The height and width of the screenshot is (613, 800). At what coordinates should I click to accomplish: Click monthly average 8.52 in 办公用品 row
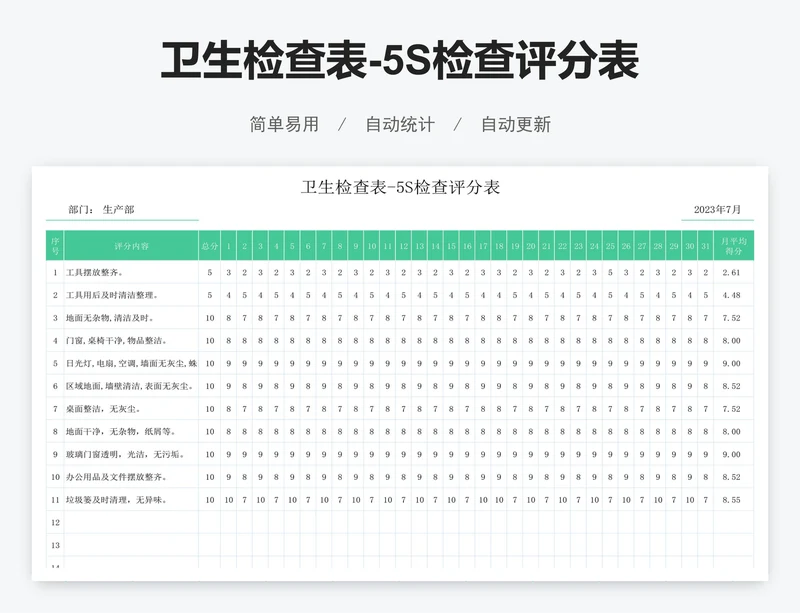[x=731, y=477]
